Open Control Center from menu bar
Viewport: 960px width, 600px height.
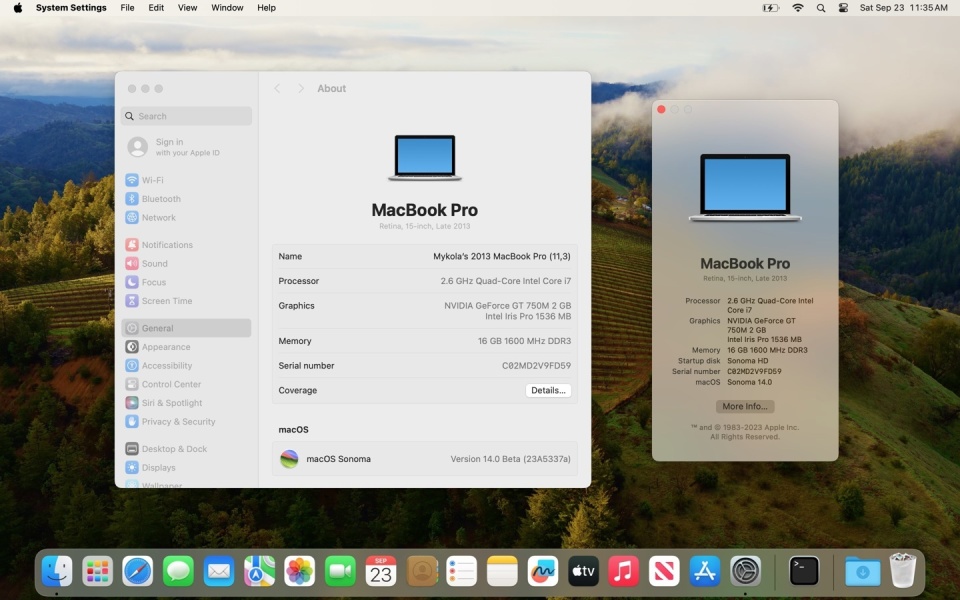point(843,8)
